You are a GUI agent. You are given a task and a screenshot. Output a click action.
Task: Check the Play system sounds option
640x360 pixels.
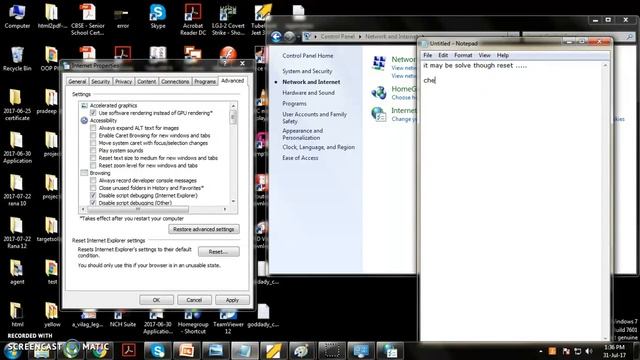pyautogui.click(x=93, y=150)
